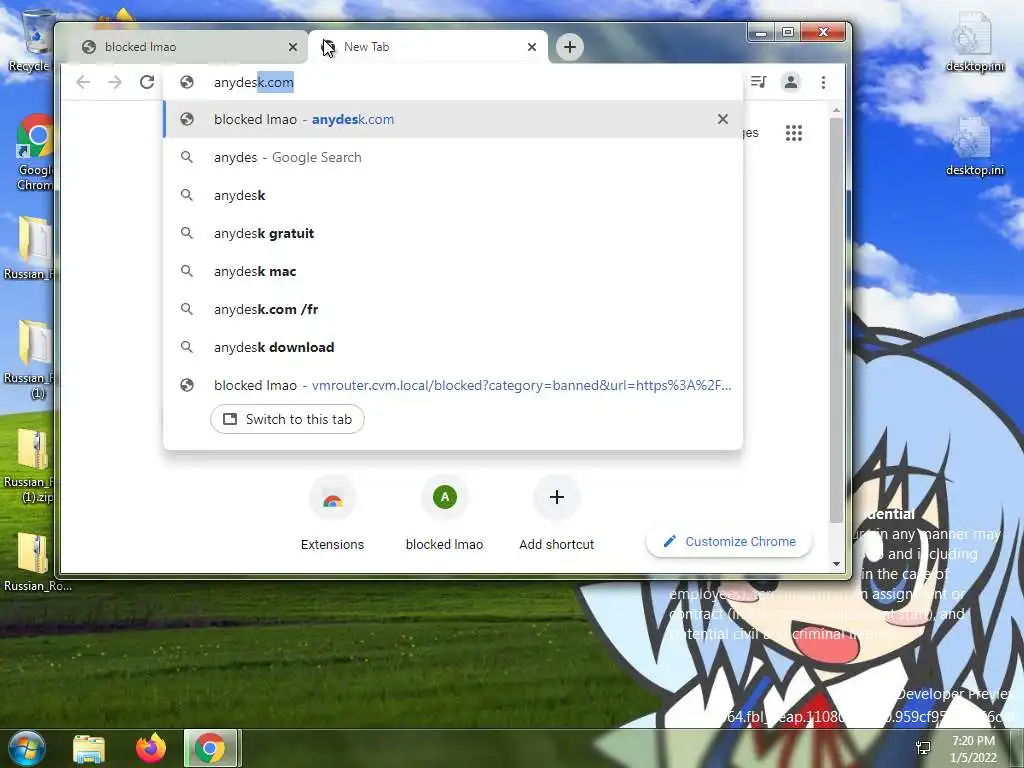Close the blocked lmao tab

(293, 47)
